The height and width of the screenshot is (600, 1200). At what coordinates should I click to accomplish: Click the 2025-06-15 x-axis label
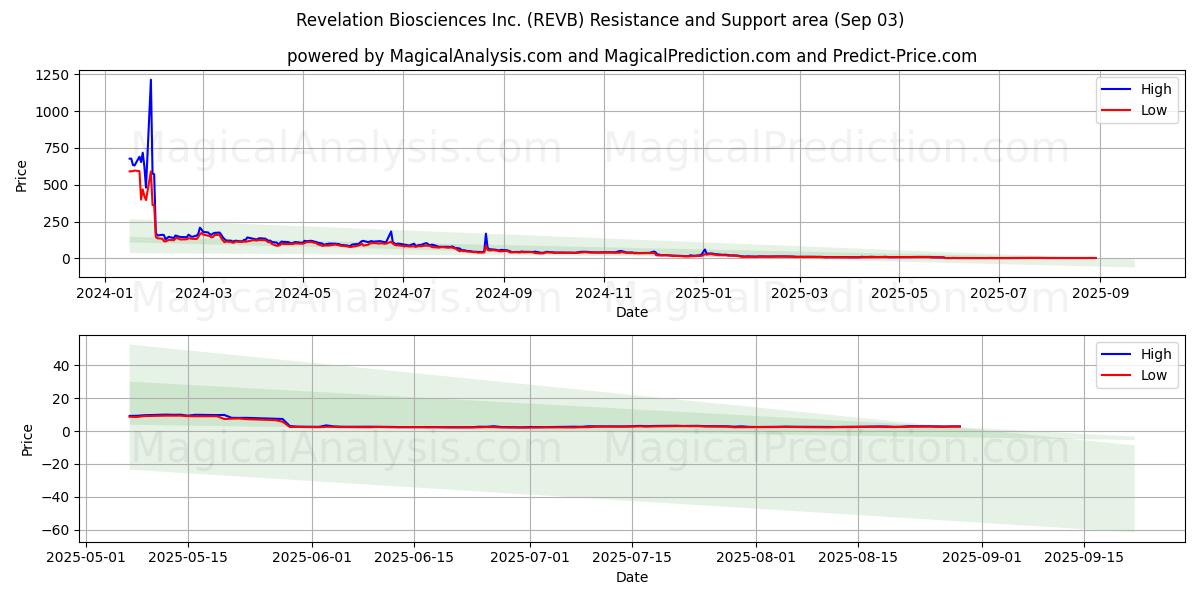(416, 558)
